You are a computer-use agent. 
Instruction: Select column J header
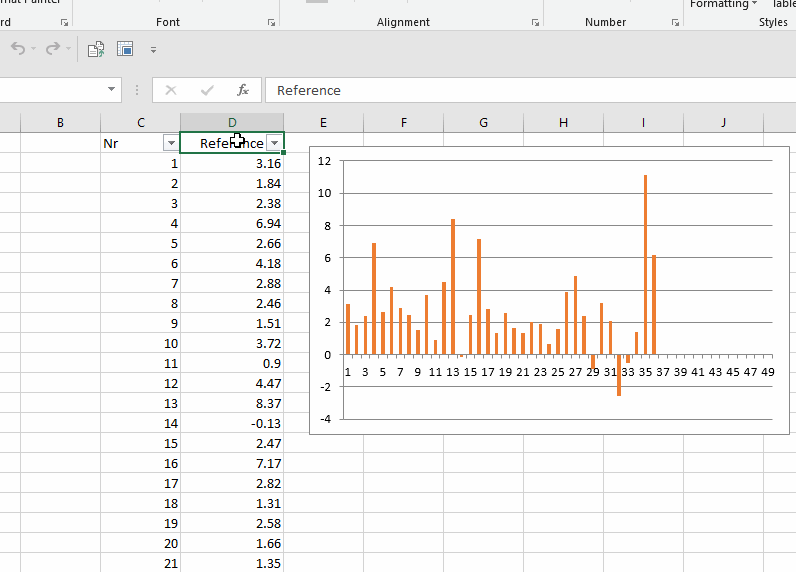click(x=723, y=122)
